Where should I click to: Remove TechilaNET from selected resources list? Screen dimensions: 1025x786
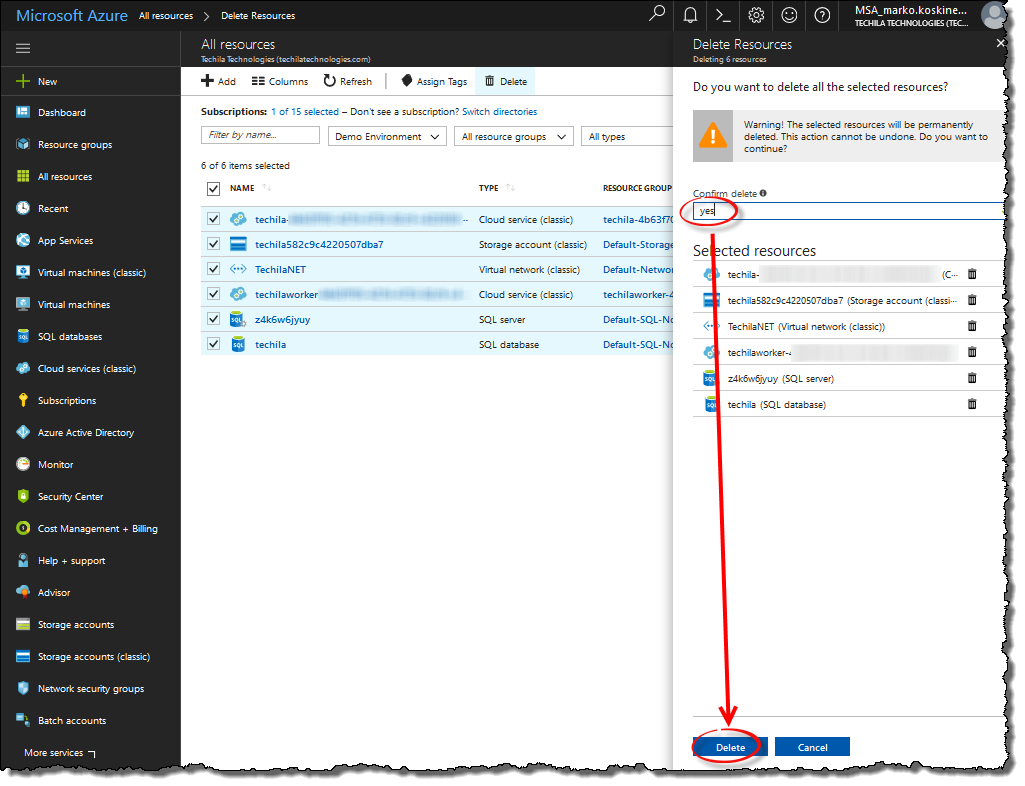pyautogui.click(x=972, y=326)
